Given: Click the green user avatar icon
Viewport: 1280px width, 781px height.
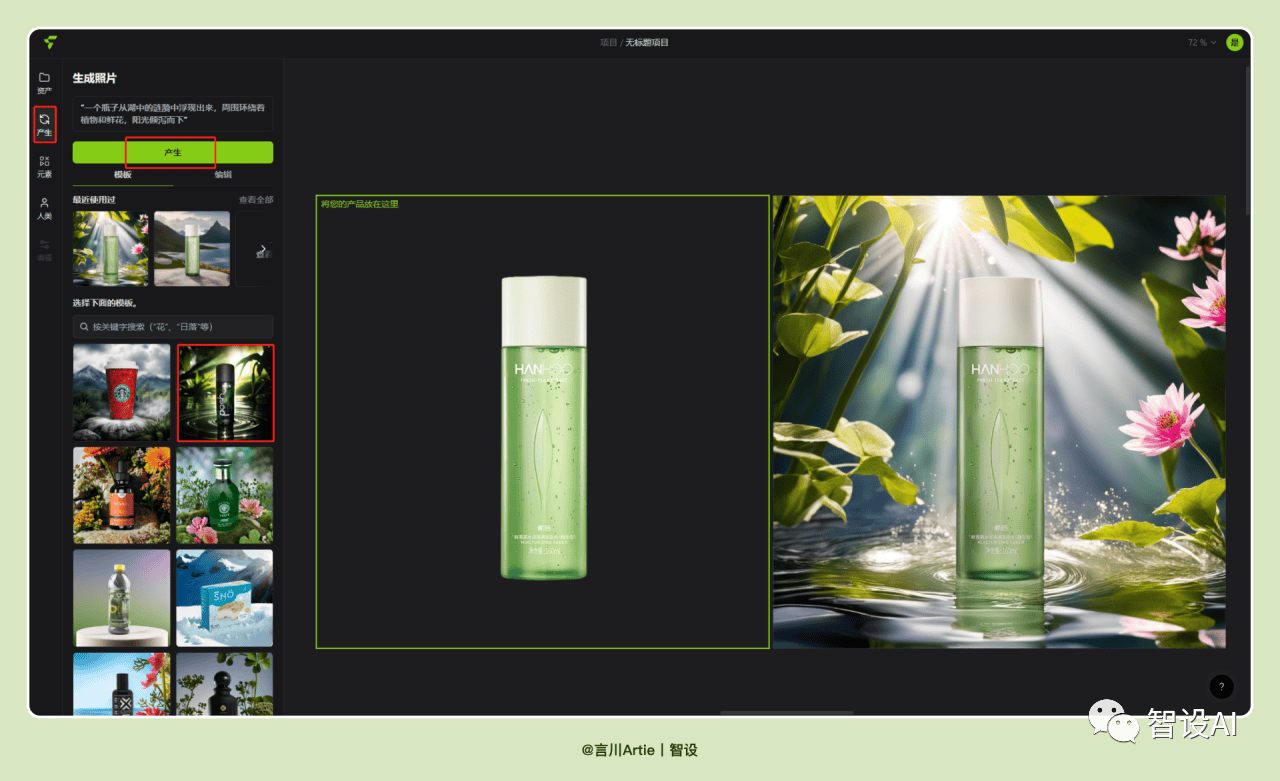Looking at the screenshot, I should coord(1234,42).
